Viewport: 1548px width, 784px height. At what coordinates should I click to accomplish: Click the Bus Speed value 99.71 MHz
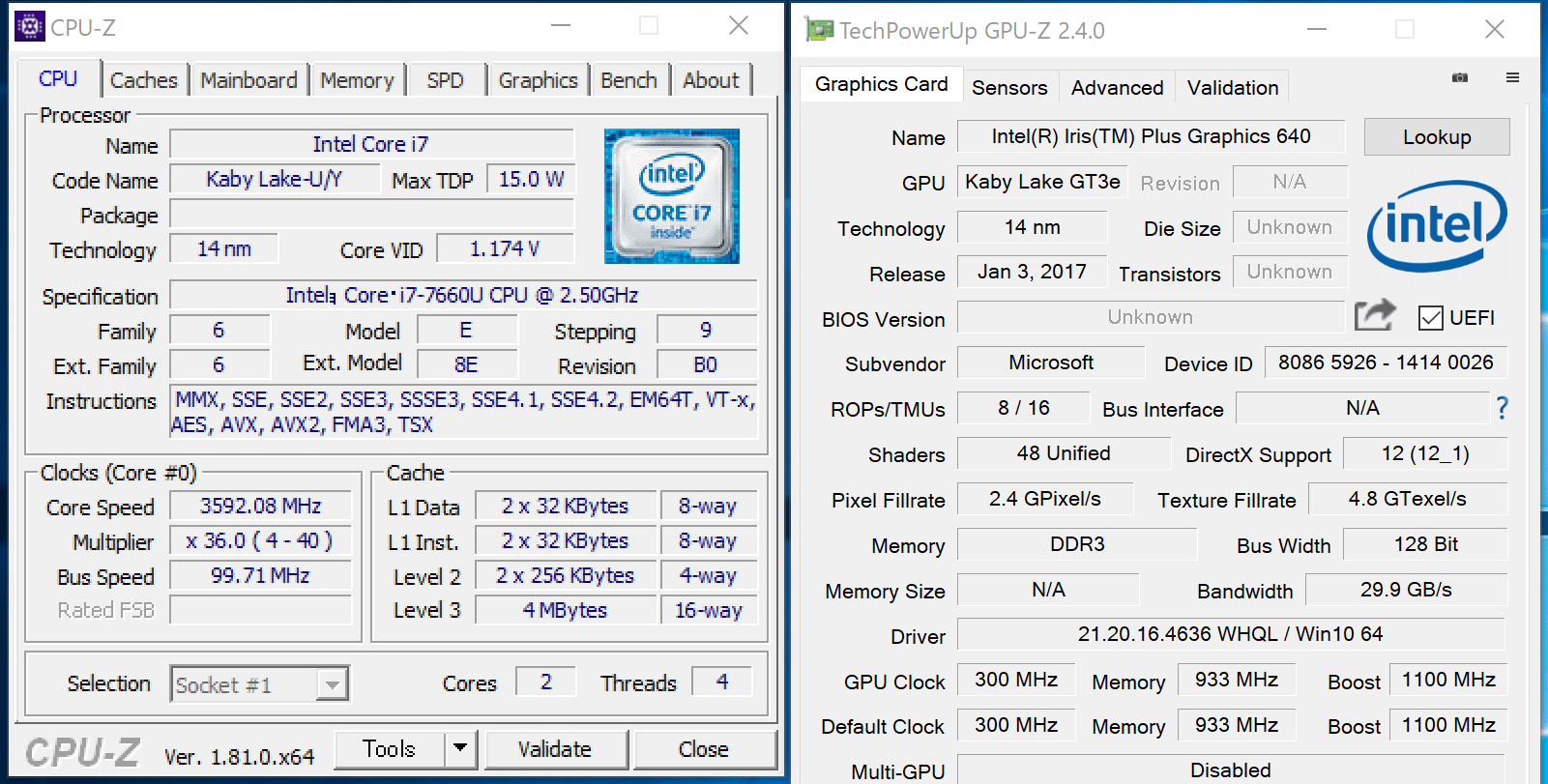pyautogui.click(x=260, y=575)
